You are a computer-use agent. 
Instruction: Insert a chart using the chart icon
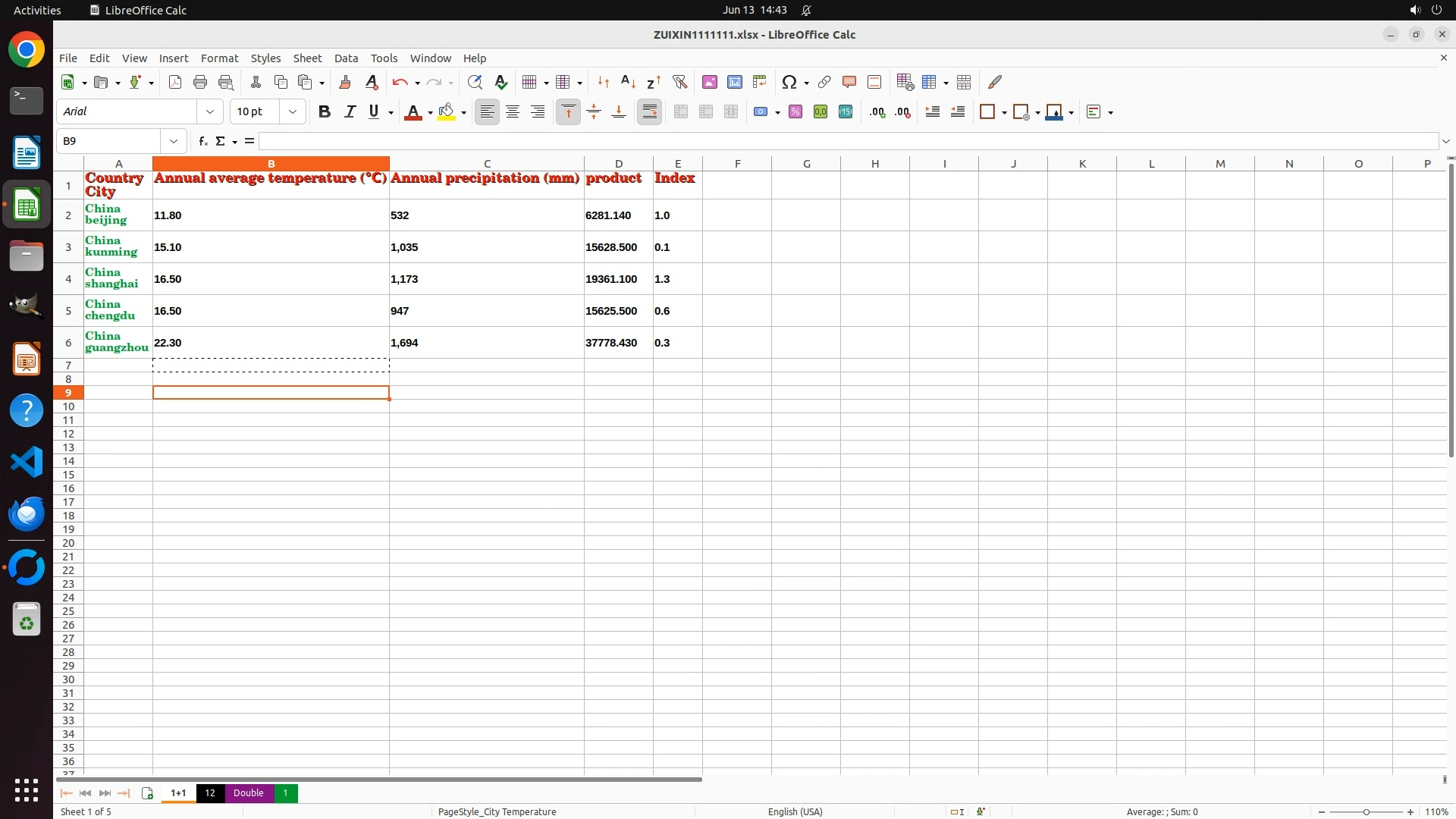tap(734, 82)
